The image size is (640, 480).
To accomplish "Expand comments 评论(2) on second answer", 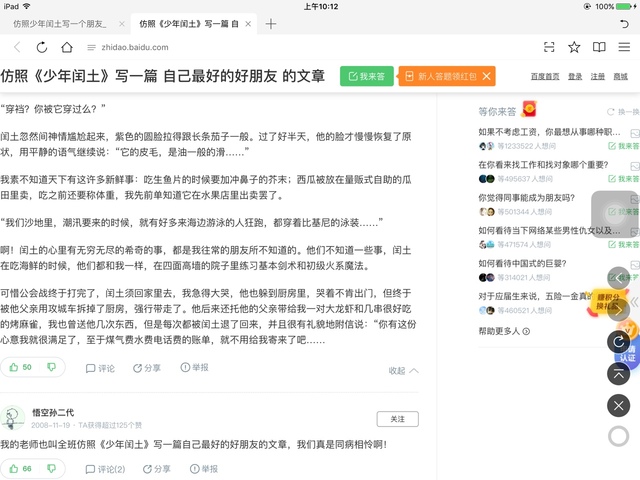I will [105, 468].
